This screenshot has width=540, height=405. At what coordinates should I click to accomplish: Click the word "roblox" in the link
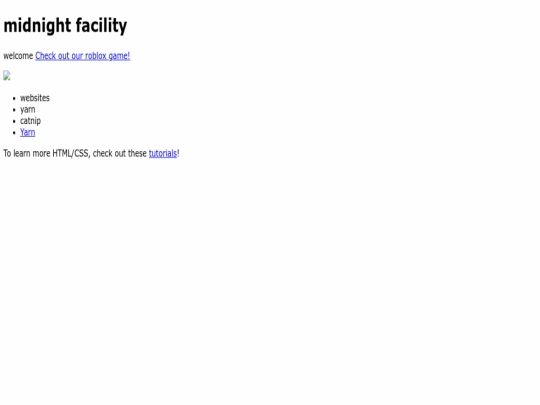(x=96, y=56)
